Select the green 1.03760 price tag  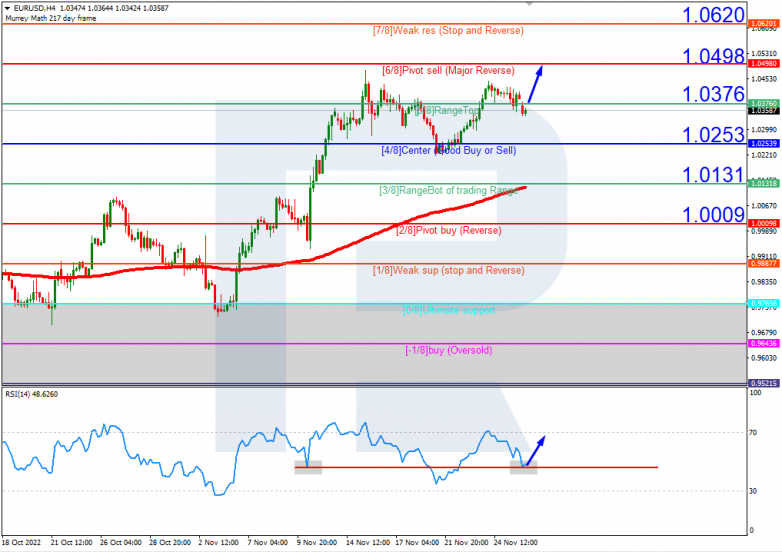764,103
